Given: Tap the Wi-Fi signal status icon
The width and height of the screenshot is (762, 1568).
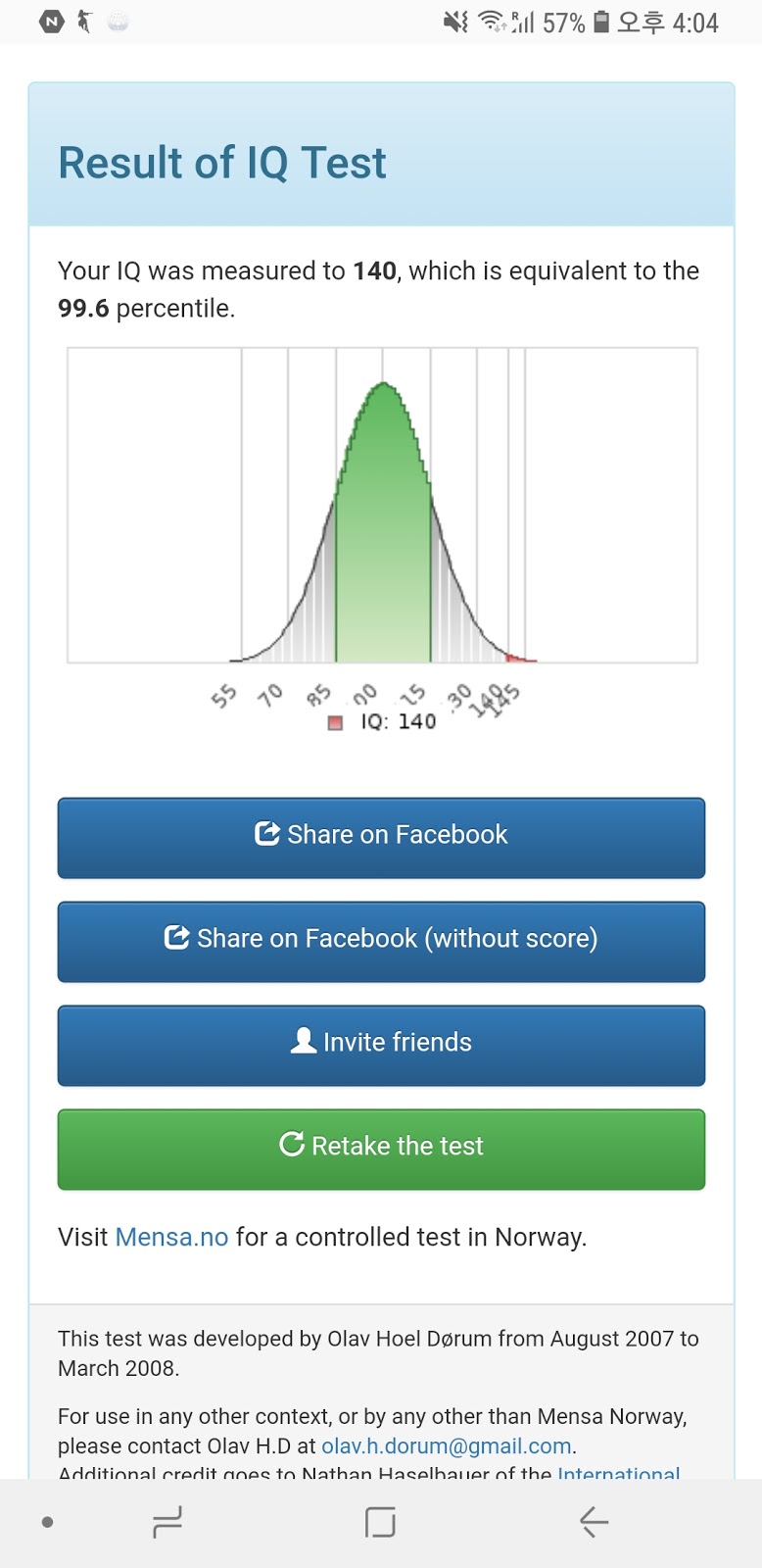Looking at the screenshot, I should click(492, 22).
